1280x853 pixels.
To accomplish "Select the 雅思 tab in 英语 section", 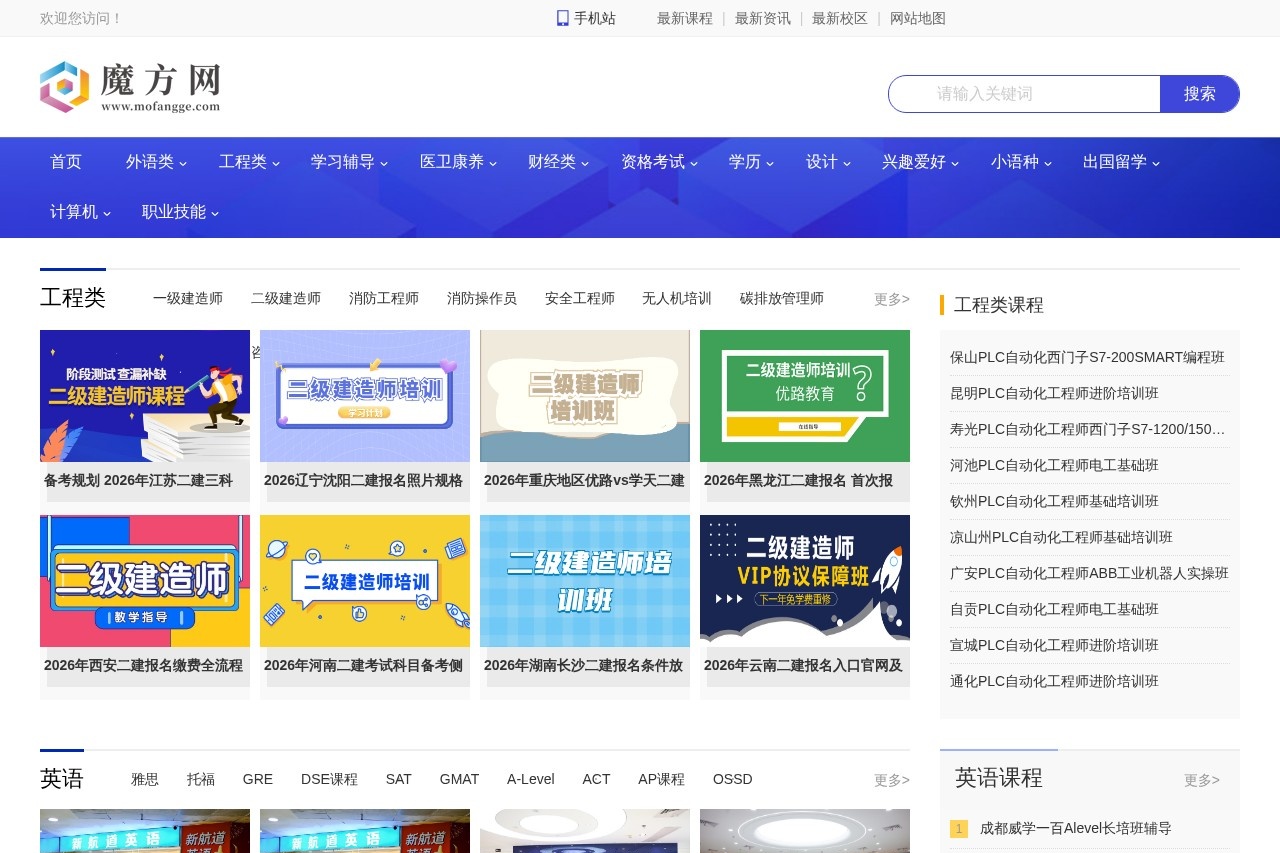I will pos(145,779).
